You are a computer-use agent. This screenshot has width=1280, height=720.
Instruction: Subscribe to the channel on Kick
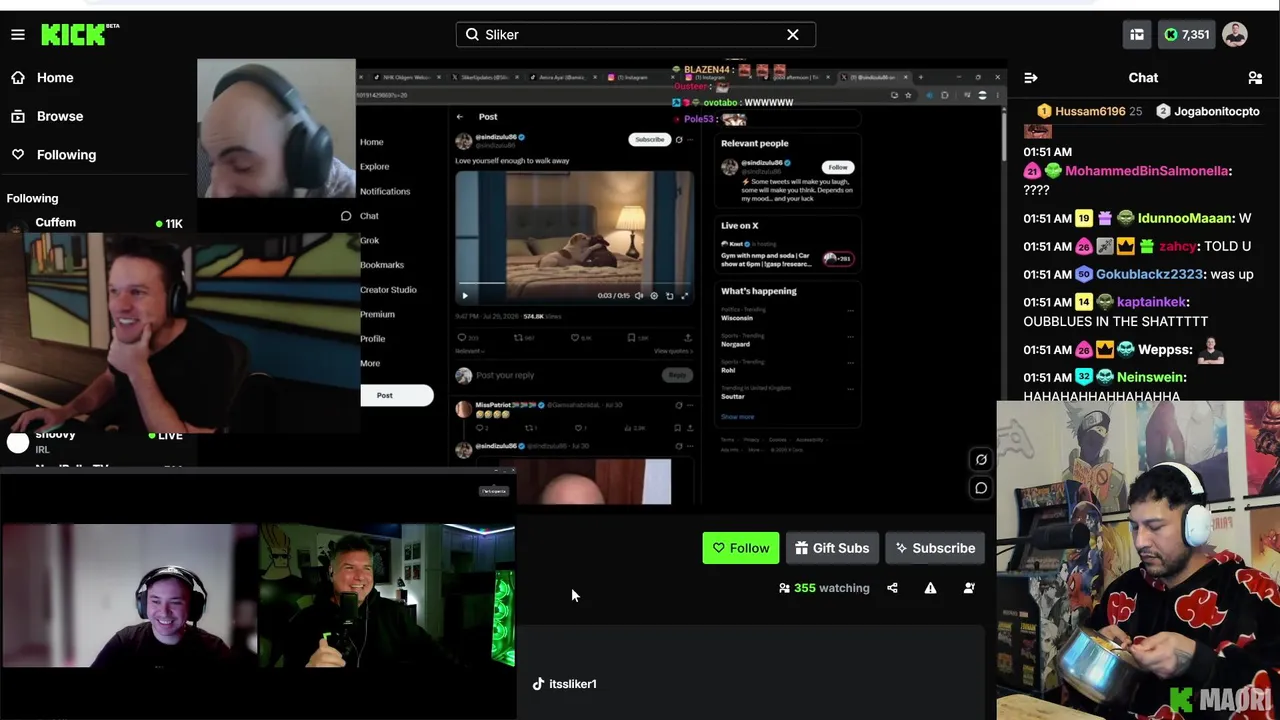point(936,548)
